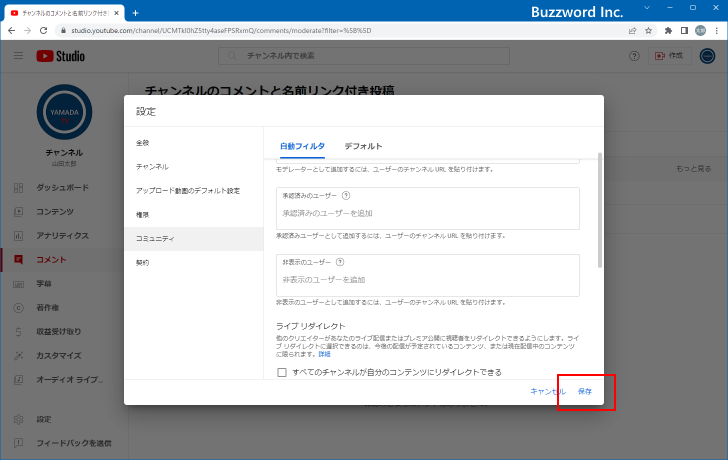Click the browser forward arrow
This screenshot has height=460, width=728.
pyautogui.click(x=27, y=31)
